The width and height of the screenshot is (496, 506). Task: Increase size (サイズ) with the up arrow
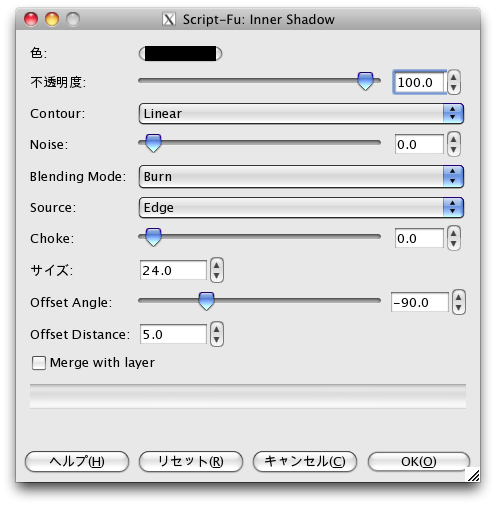[x=217, y=265]
